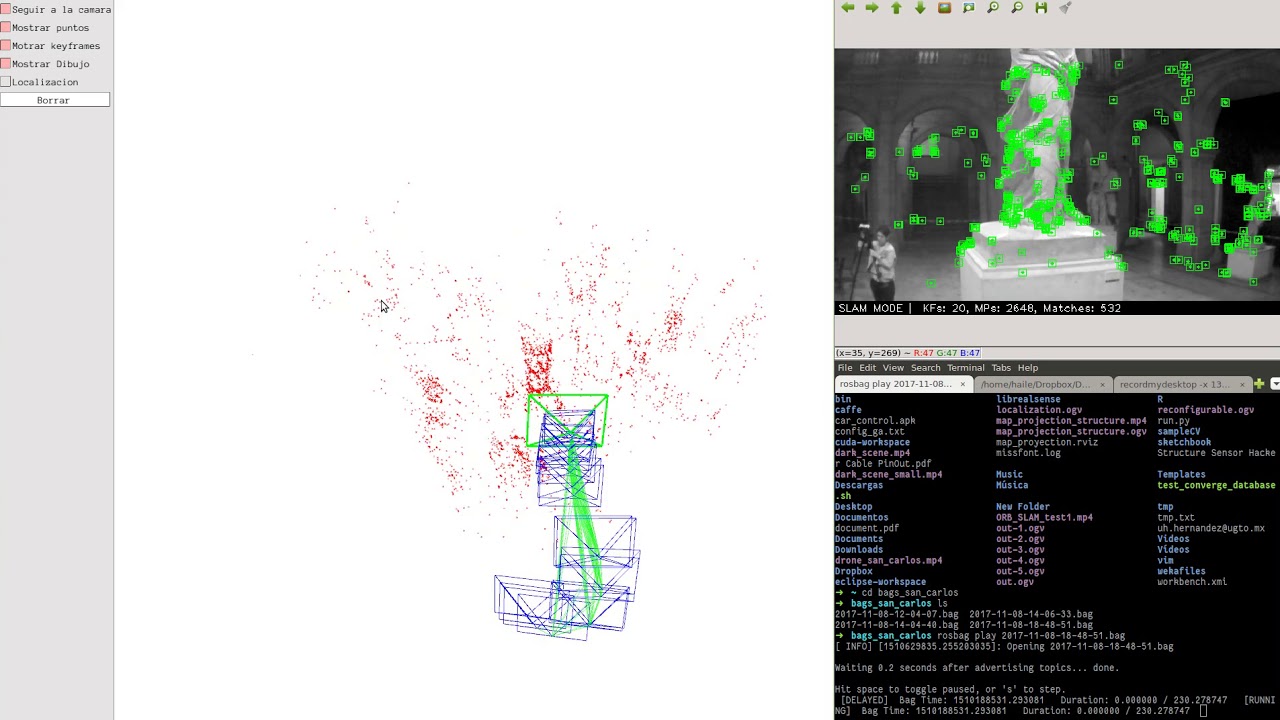Open the terminal tab list dropdown arrow

coord(1275,384)
